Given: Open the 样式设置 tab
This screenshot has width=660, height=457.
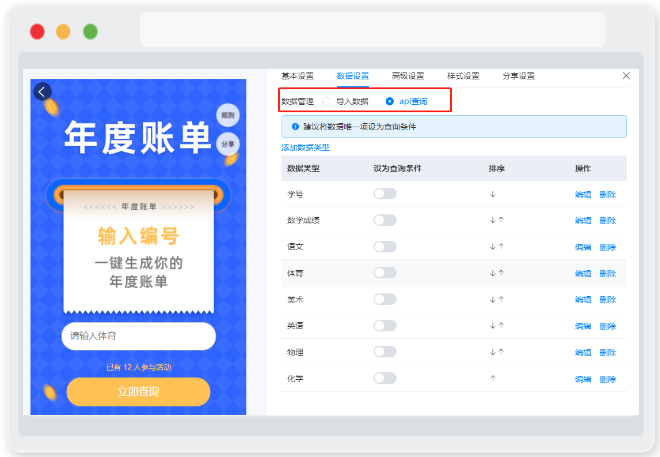Looking at the screenshot, I should [463, 76].
